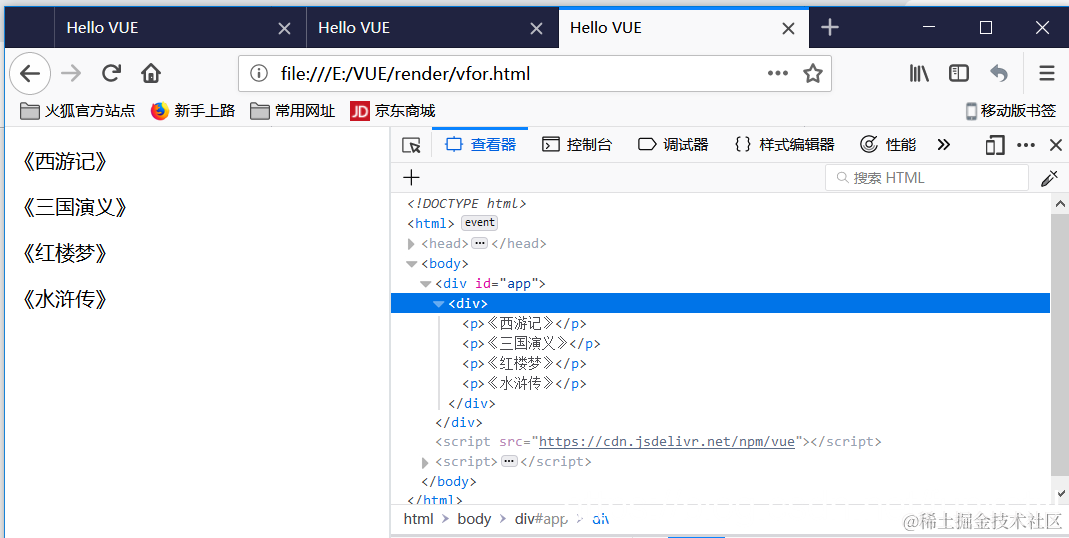
Task: Open page actions three-dot menu in the address bar
Action: 777,73
